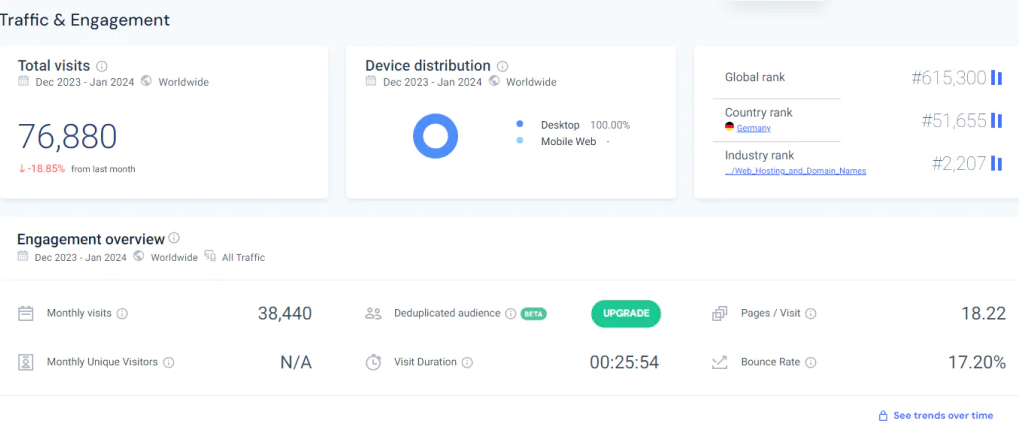
Task: Click info icon beside Pages / Visit
Action: (x=811, y=314)
